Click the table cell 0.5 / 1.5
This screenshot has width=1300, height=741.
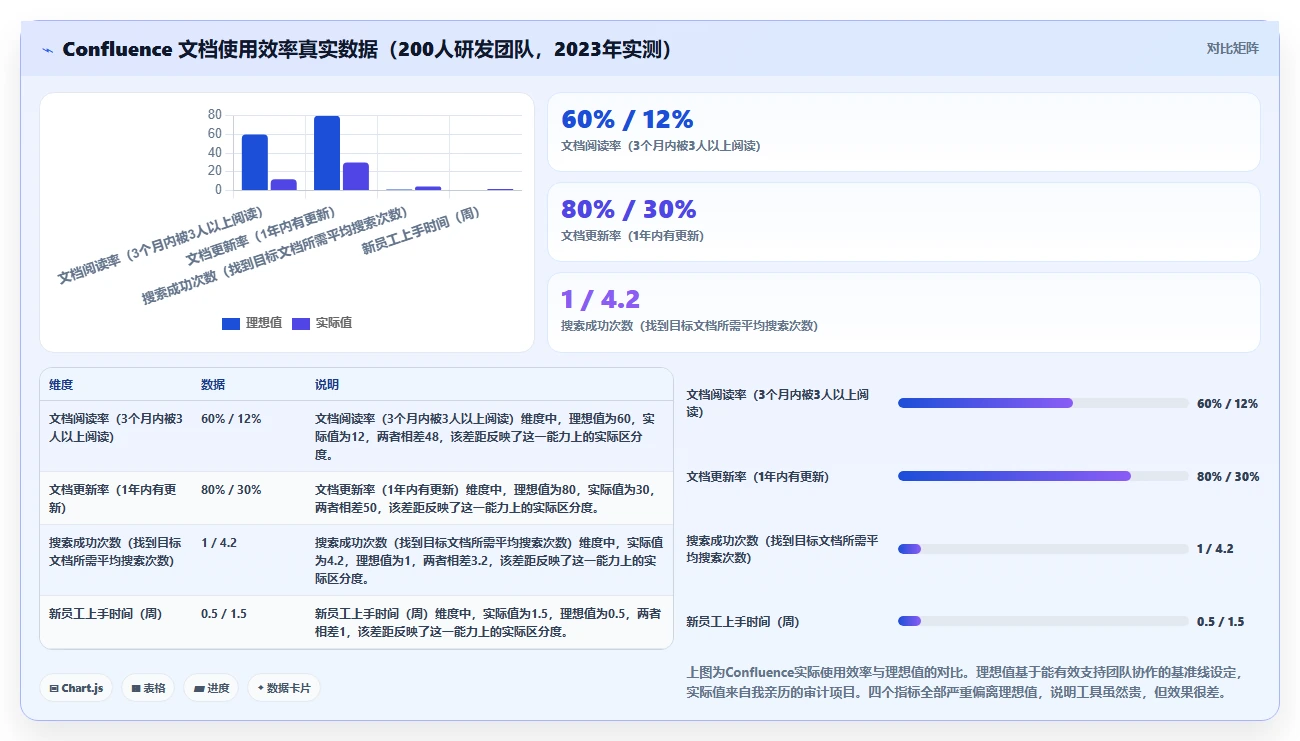[x=224, y=613]
